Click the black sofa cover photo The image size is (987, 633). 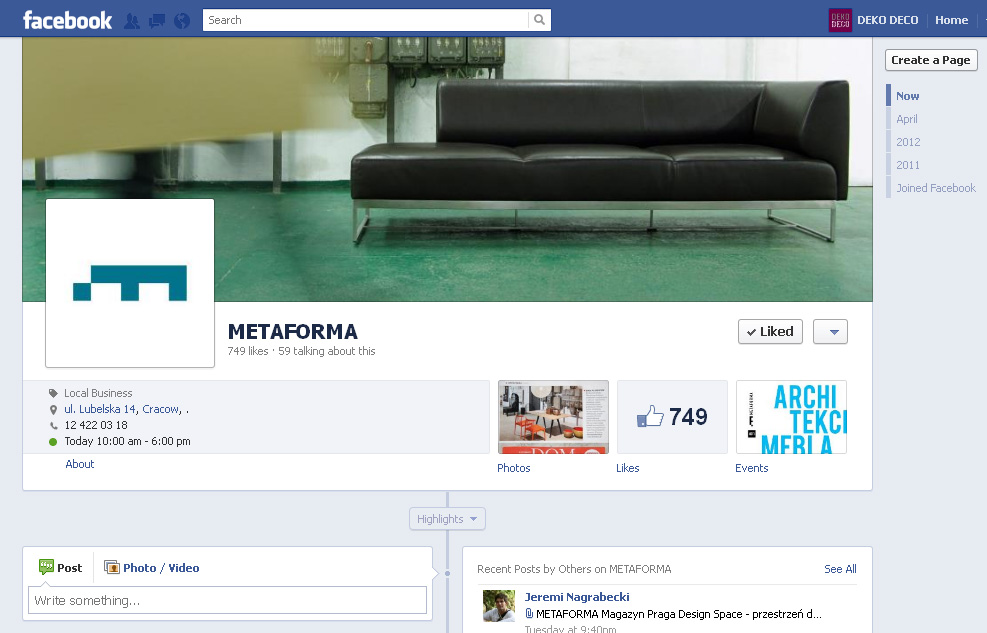(x=447, y=169)
